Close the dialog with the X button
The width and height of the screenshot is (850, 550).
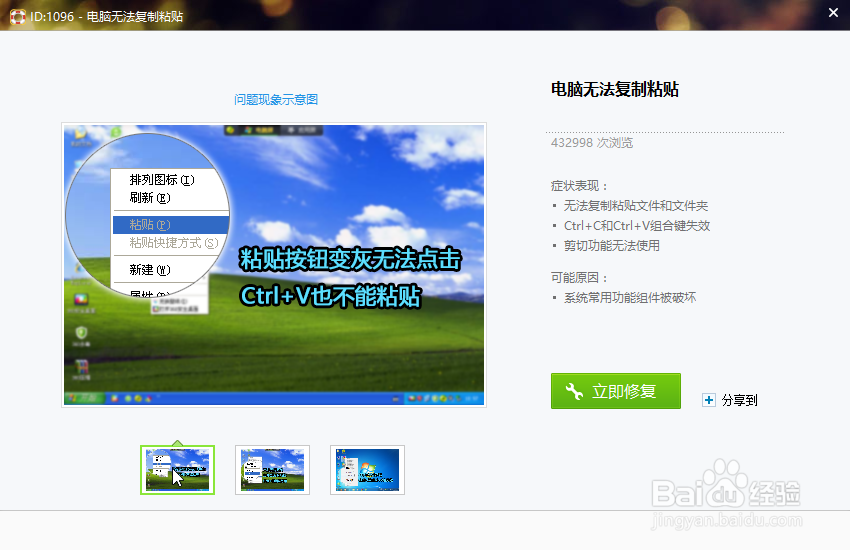833,12
